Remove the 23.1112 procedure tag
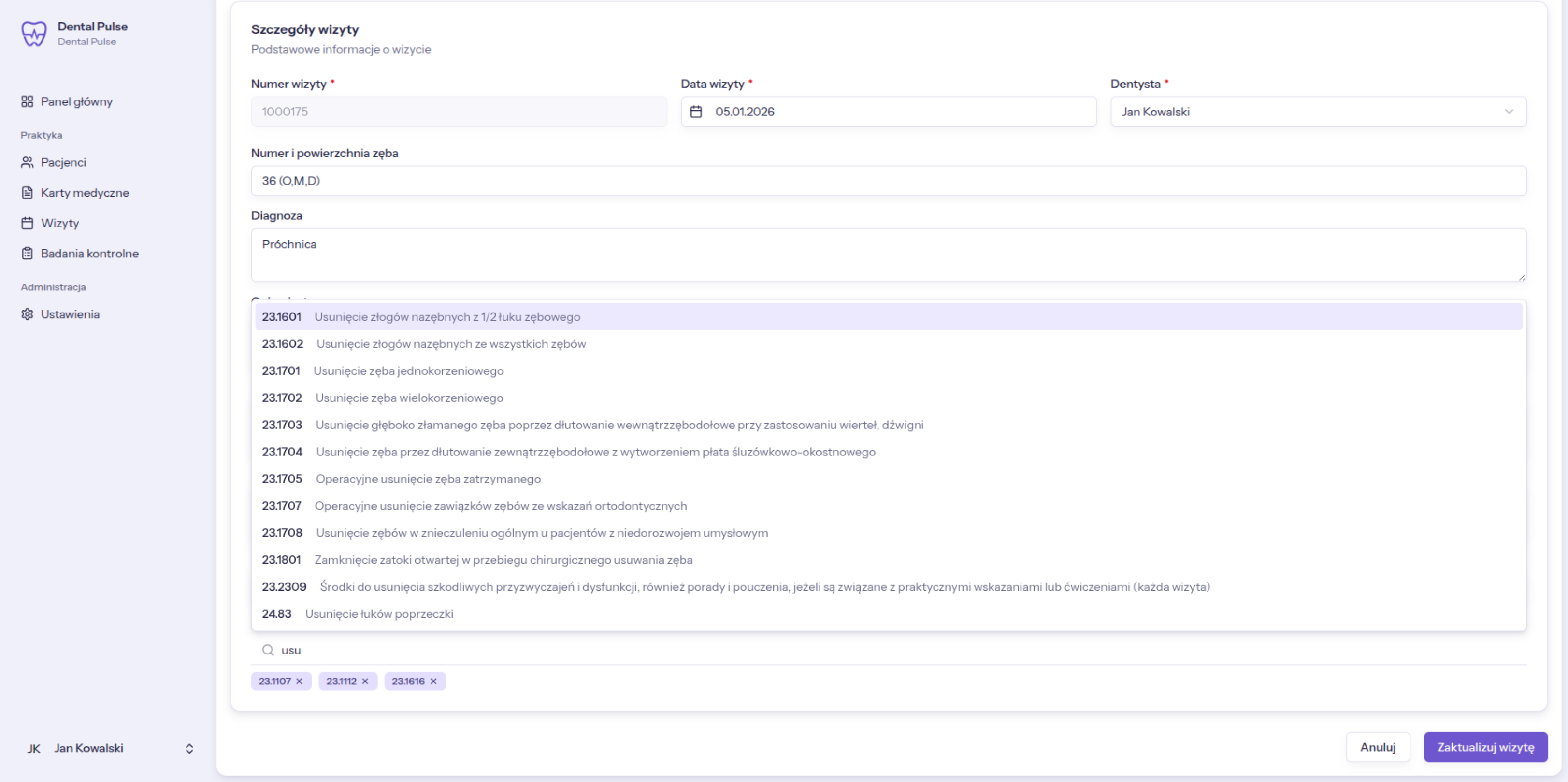1568x782 pixels. click(365, 682)
